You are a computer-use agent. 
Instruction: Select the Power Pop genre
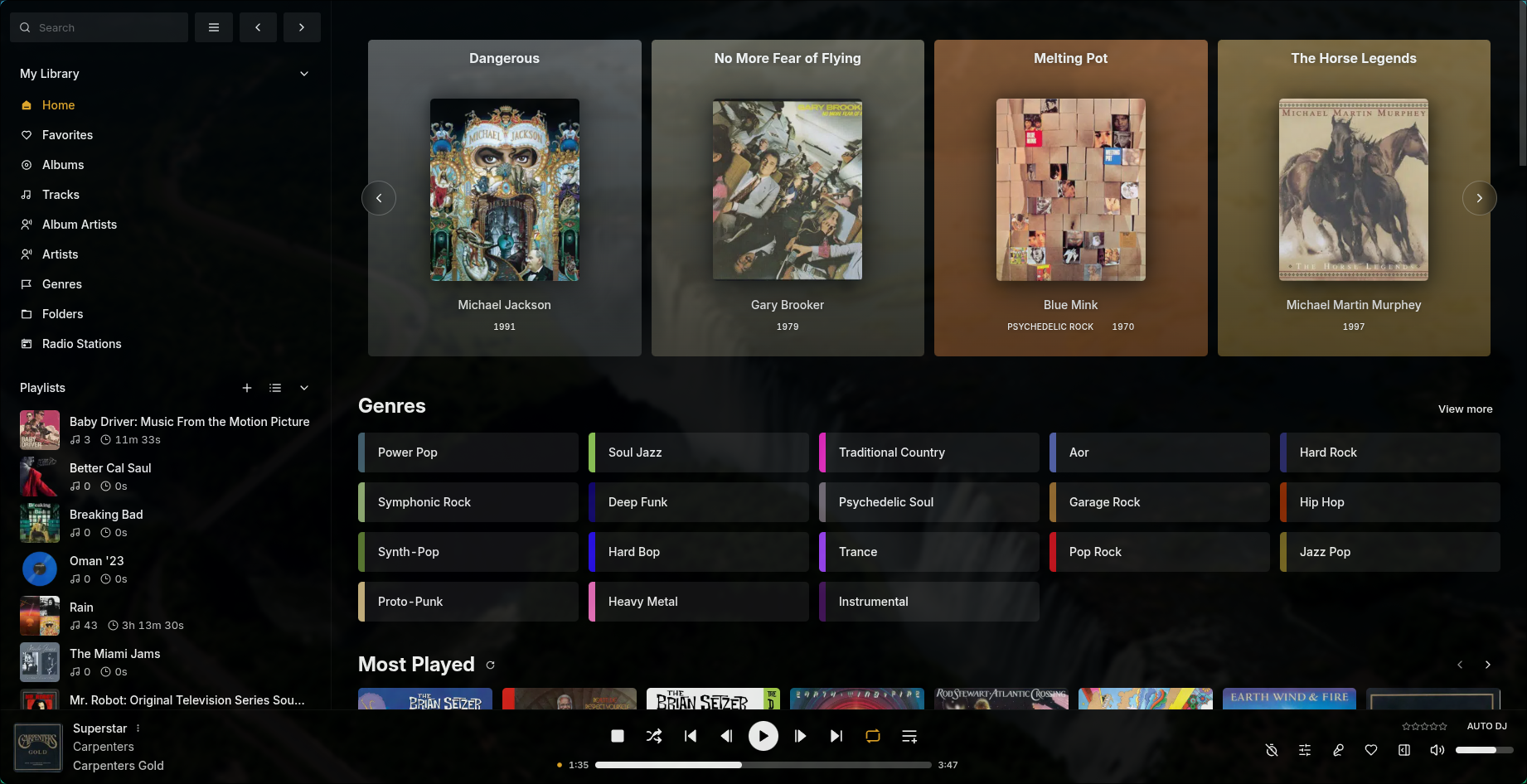pyautogui.click(x=468, y=452)
